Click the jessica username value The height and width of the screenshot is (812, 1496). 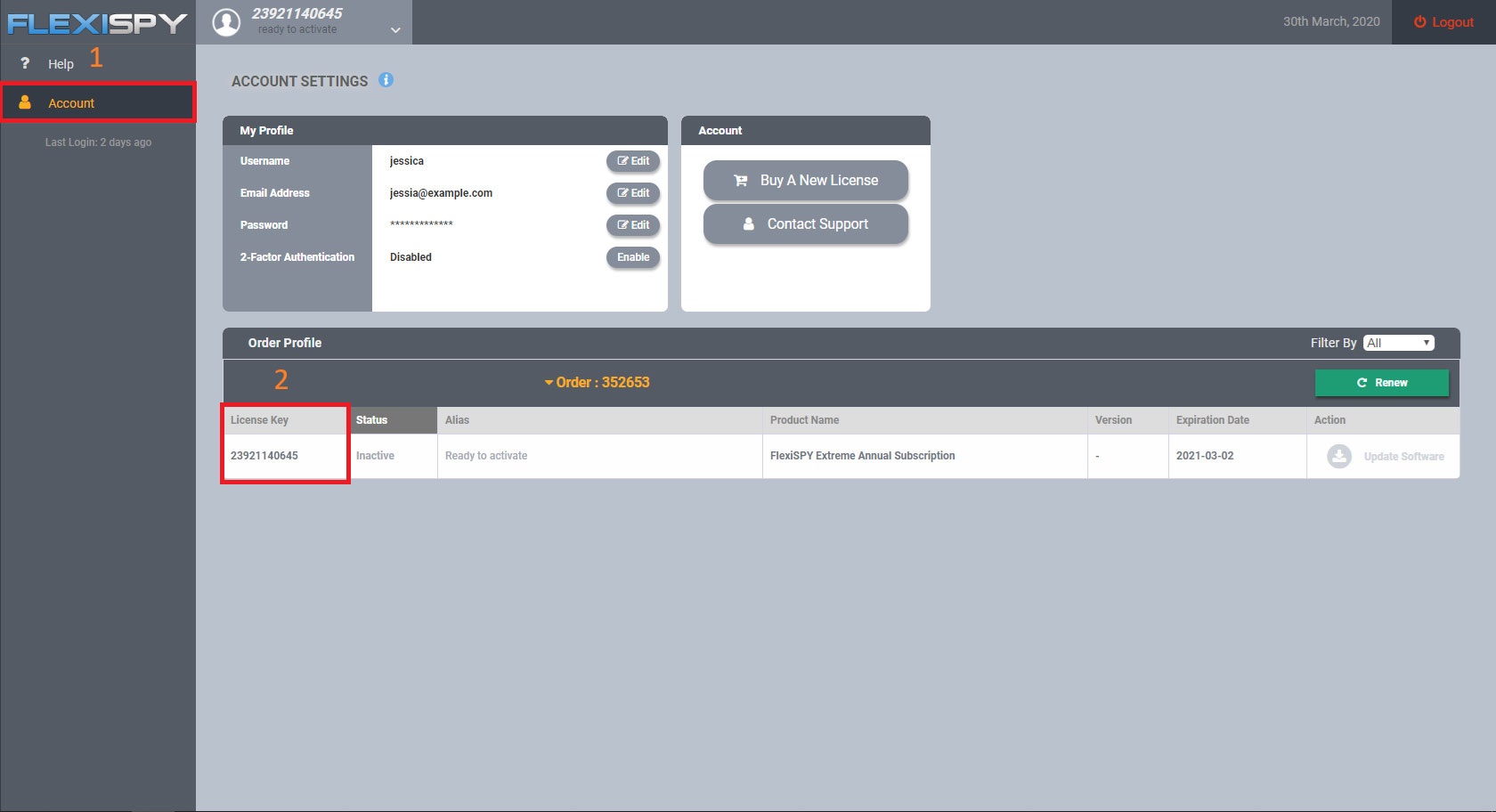coord(407,161)
